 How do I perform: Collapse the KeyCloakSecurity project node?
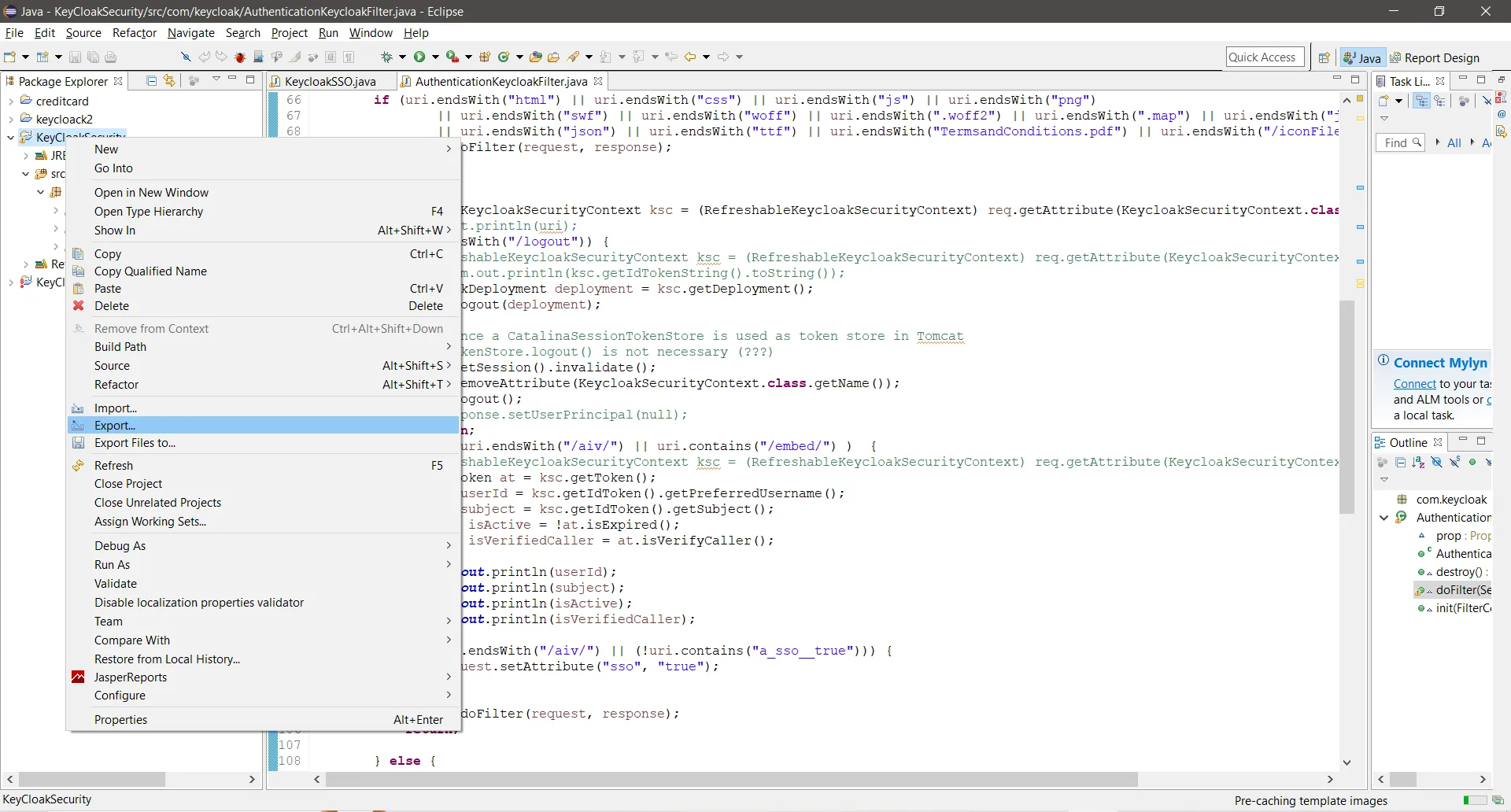pos(11,137)
